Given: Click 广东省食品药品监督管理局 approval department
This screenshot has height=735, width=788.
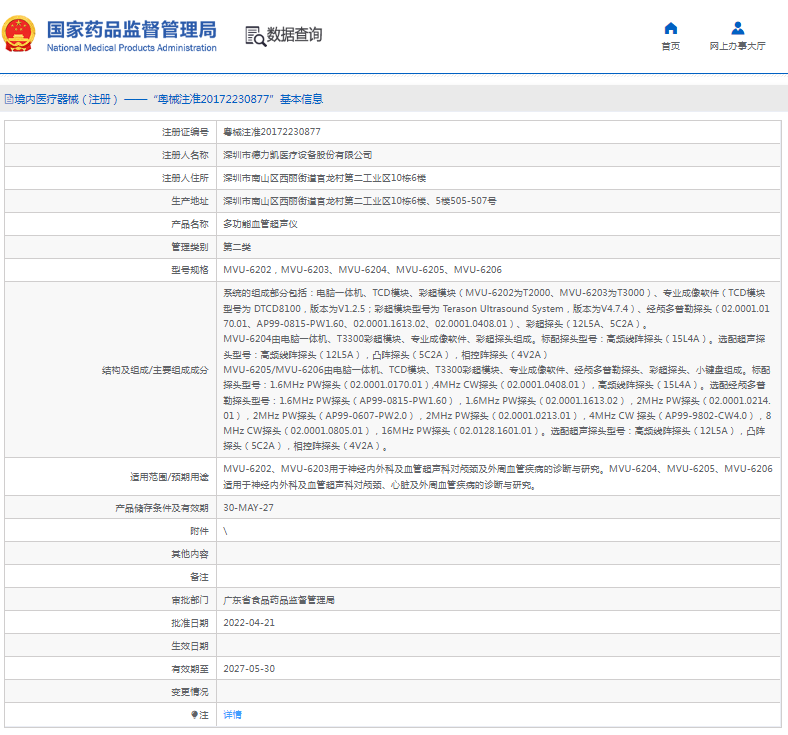Looking at the screenshot, I should coord(278,600).
